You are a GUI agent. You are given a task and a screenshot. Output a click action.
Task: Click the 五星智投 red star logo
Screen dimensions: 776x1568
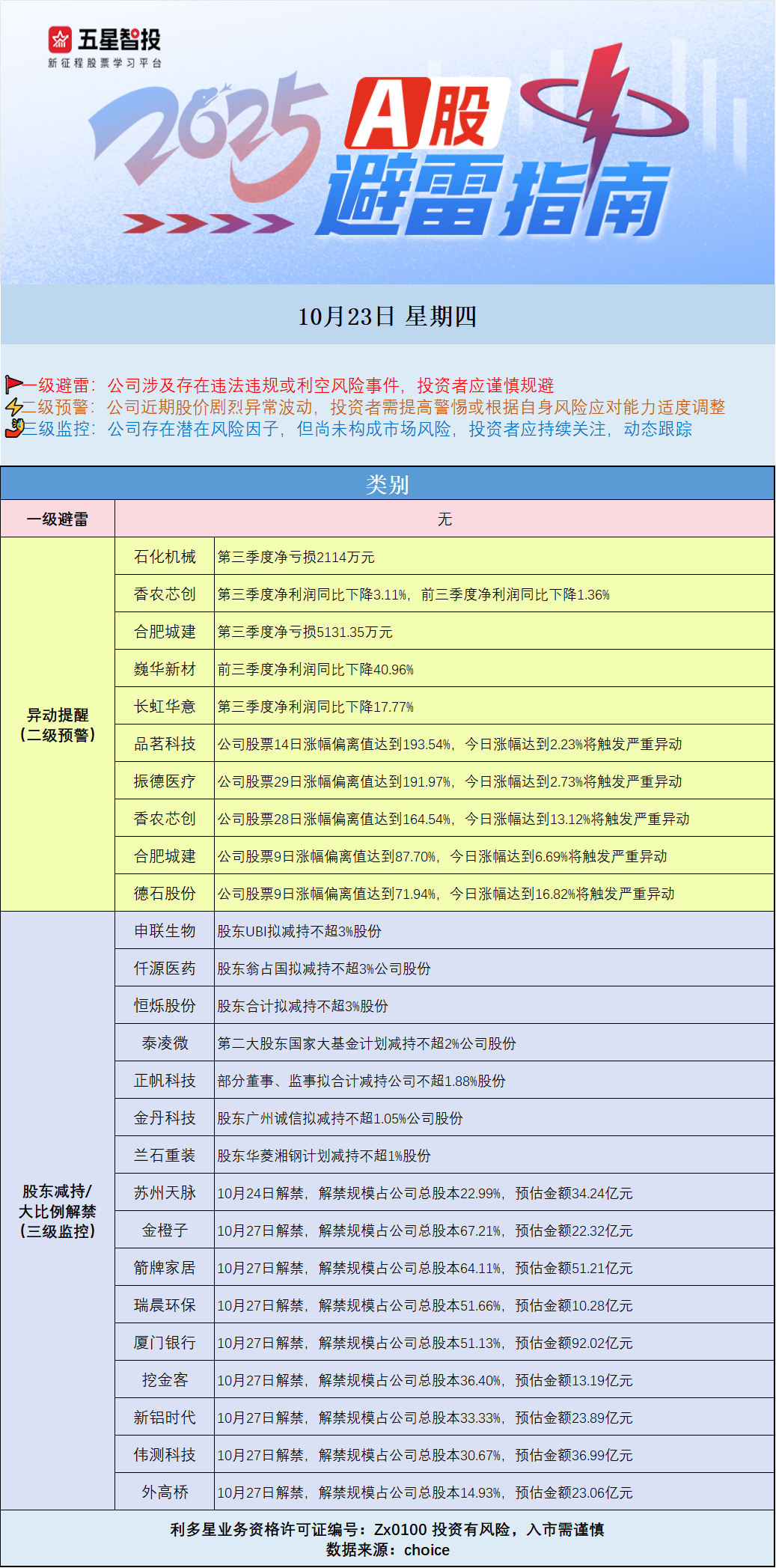(x=61, y=39)
